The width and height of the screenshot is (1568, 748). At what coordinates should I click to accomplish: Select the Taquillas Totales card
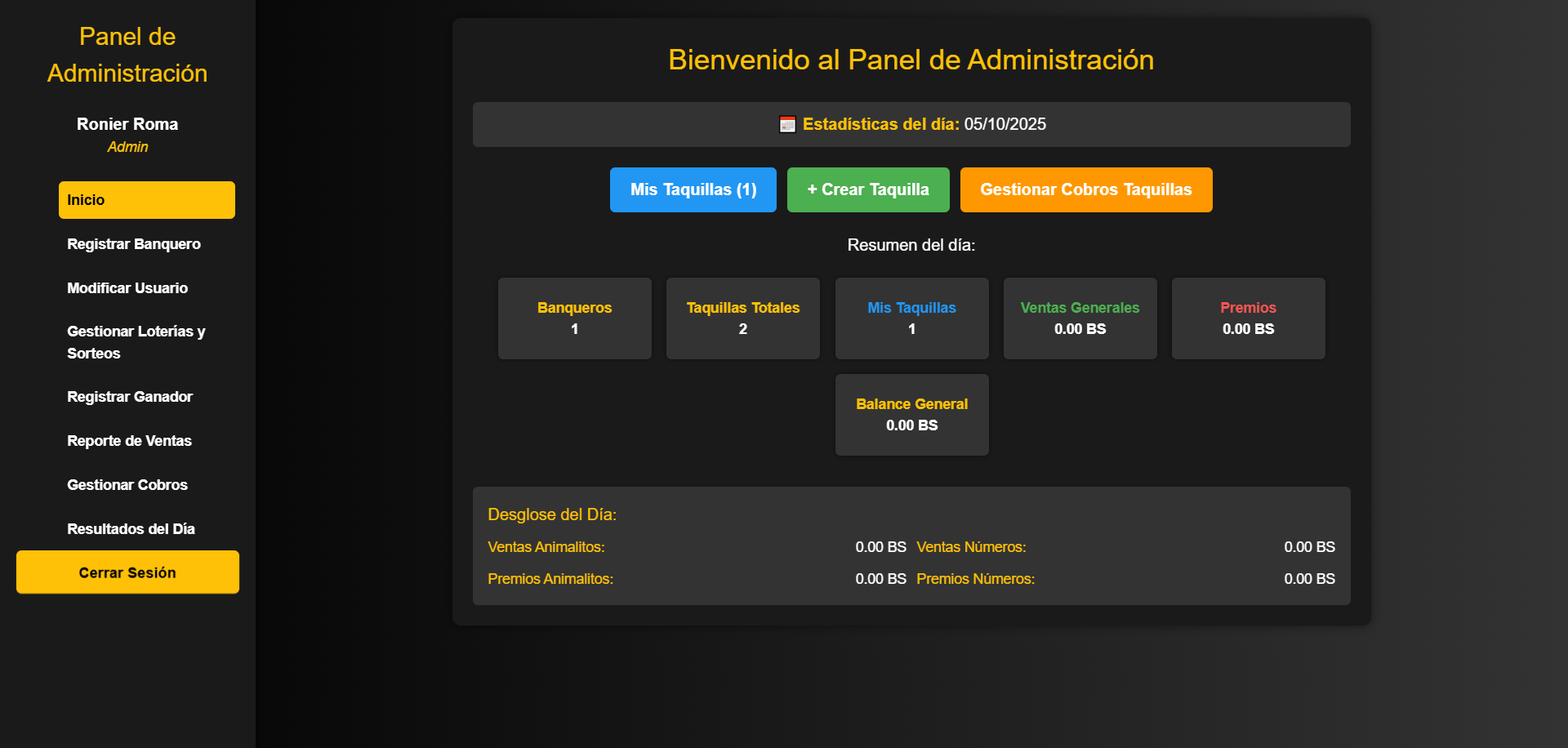pyautogui.click(x=743, y=318)
